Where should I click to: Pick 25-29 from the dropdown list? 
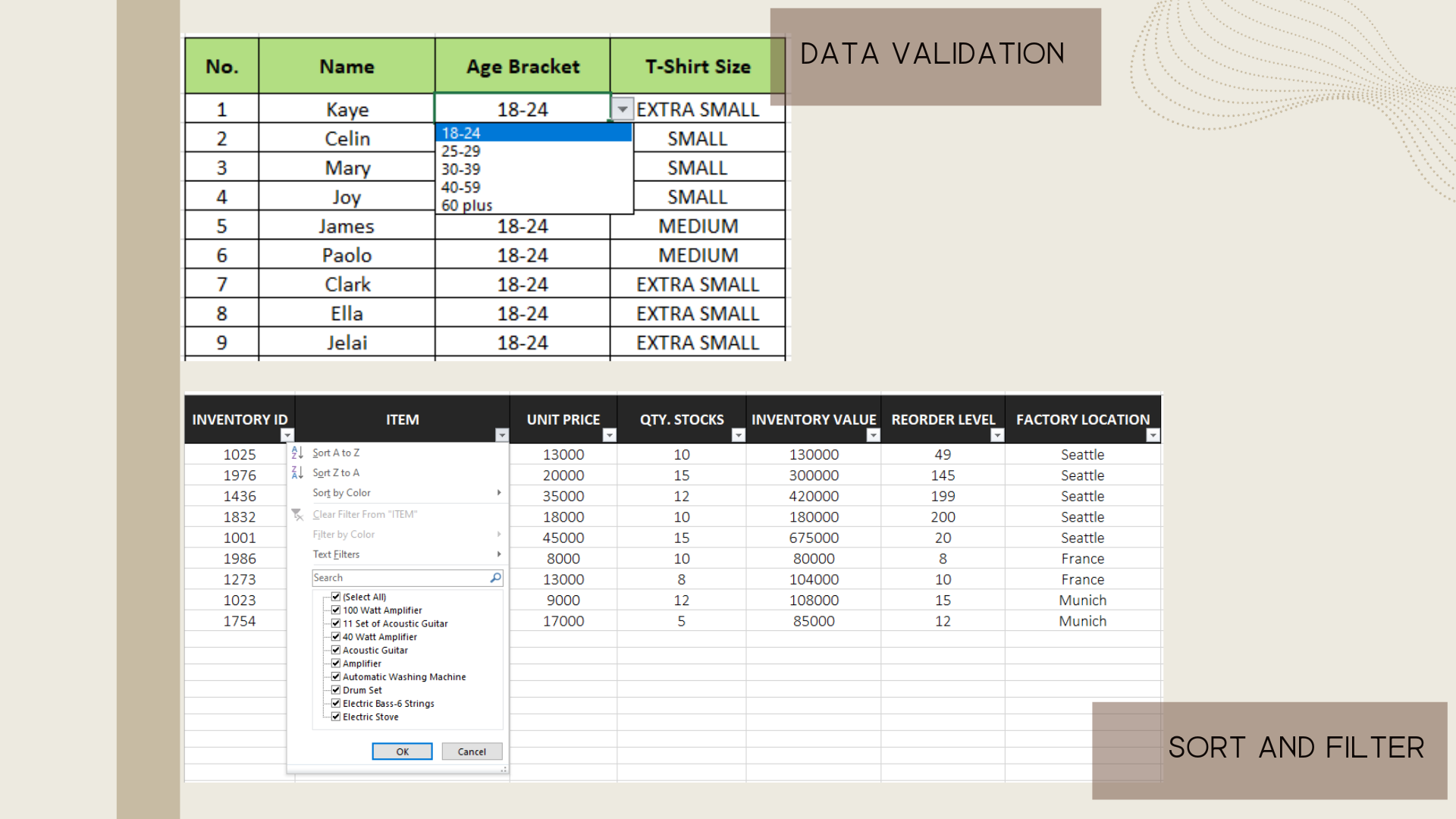[534, 151]
